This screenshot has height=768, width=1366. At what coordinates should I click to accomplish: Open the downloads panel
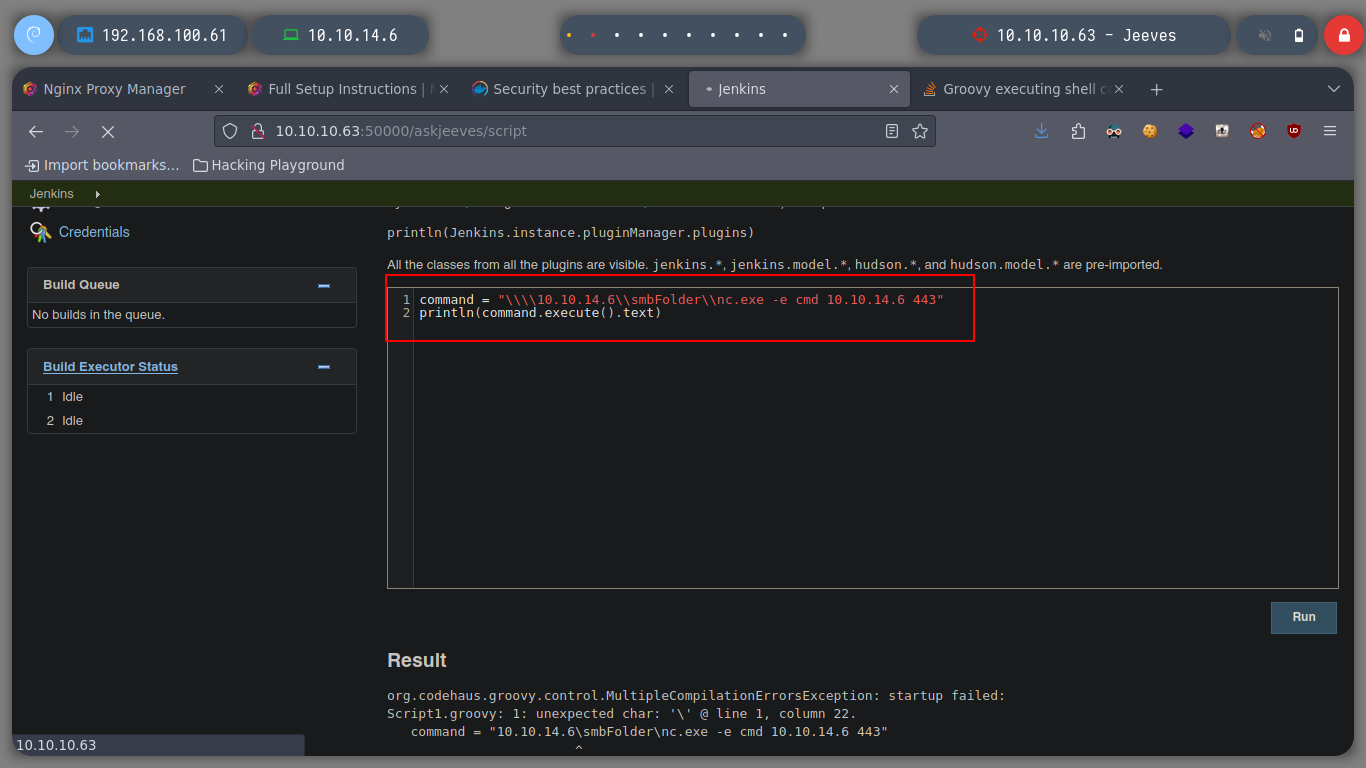click(1042, 131)
